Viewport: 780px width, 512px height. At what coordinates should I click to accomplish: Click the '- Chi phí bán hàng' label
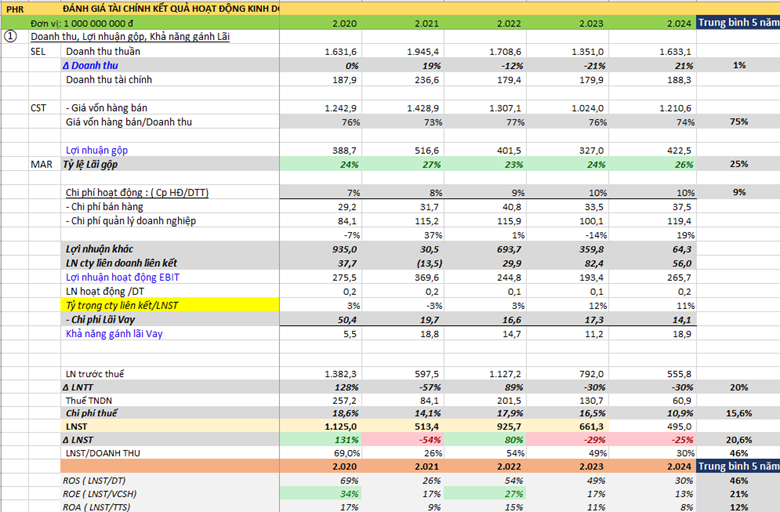coord(104,207)
